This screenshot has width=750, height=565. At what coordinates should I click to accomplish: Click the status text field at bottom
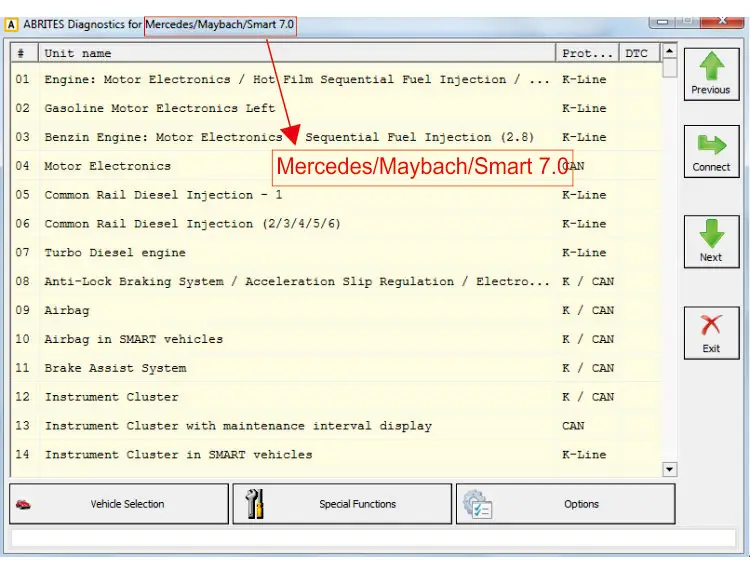click(x=373, y=538)
